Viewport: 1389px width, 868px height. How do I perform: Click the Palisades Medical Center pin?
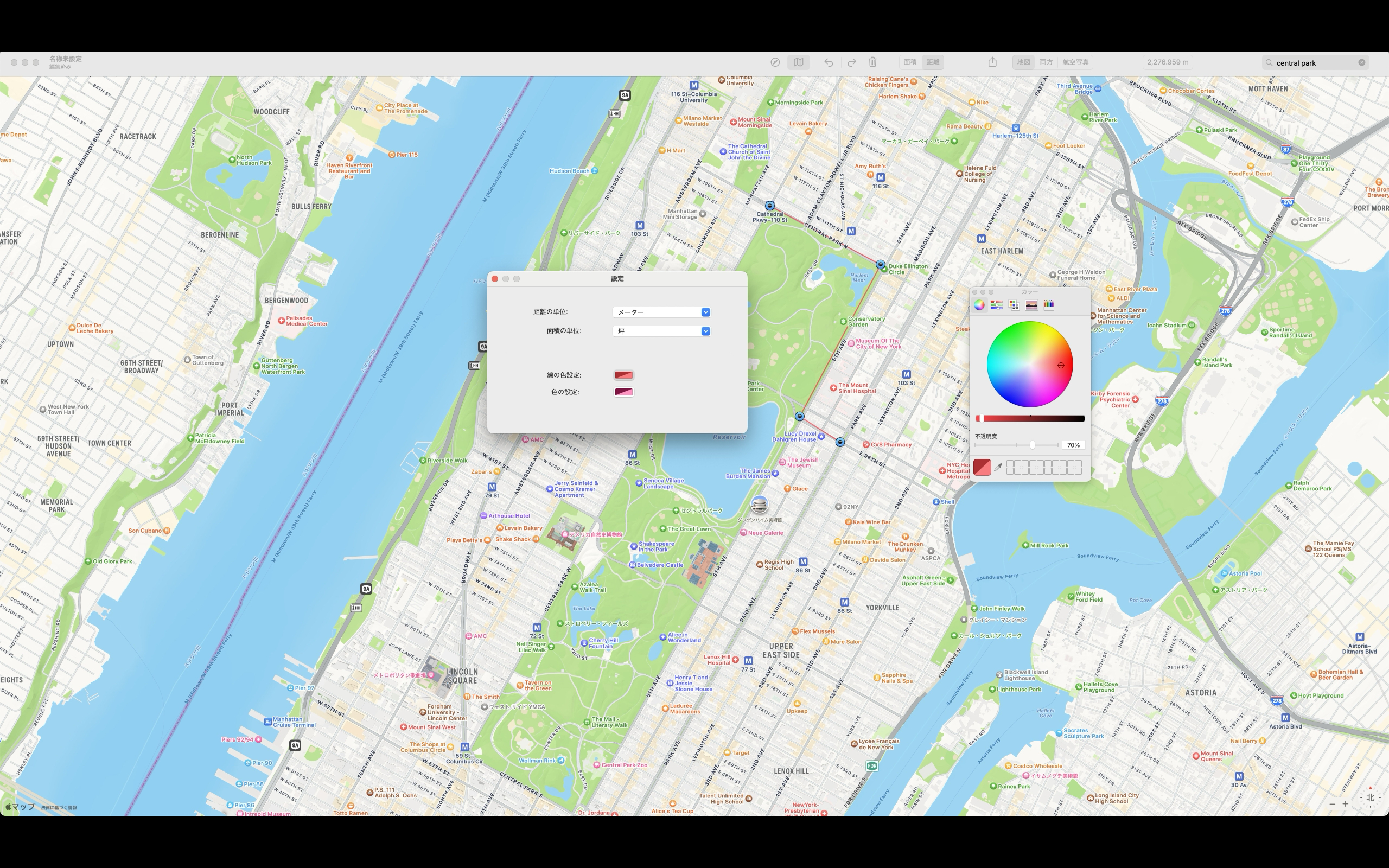click(281, 321)
